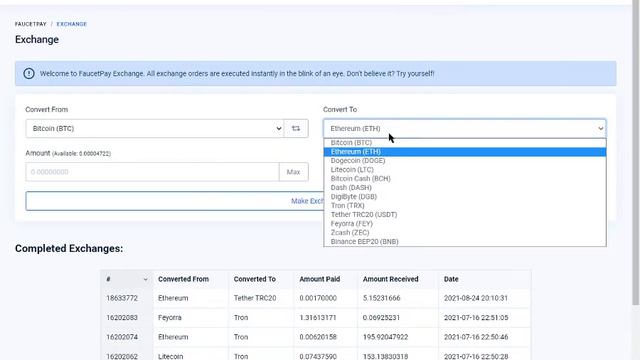Choose Tether TRC20 (USDT) option

click(464, 215)
